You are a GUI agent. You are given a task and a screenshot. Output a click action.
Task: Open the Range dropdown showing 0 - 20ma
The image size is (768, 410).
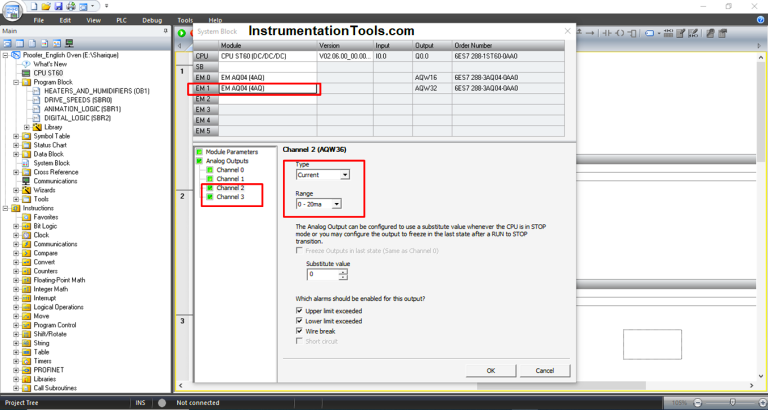pos(323,204)
